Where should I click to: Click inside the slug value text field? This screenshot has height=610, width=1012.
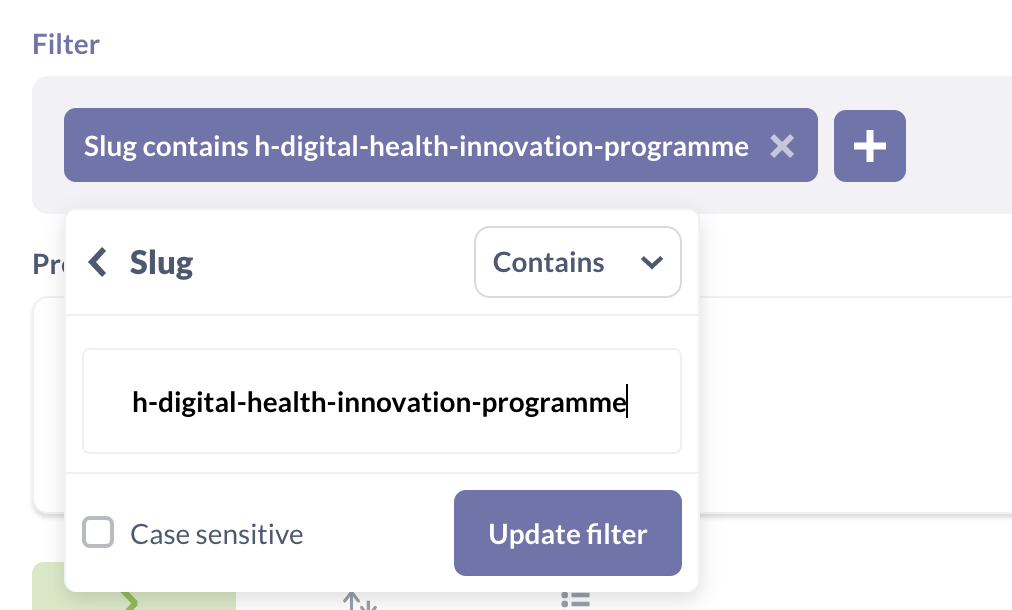click(x=380, y=401)
